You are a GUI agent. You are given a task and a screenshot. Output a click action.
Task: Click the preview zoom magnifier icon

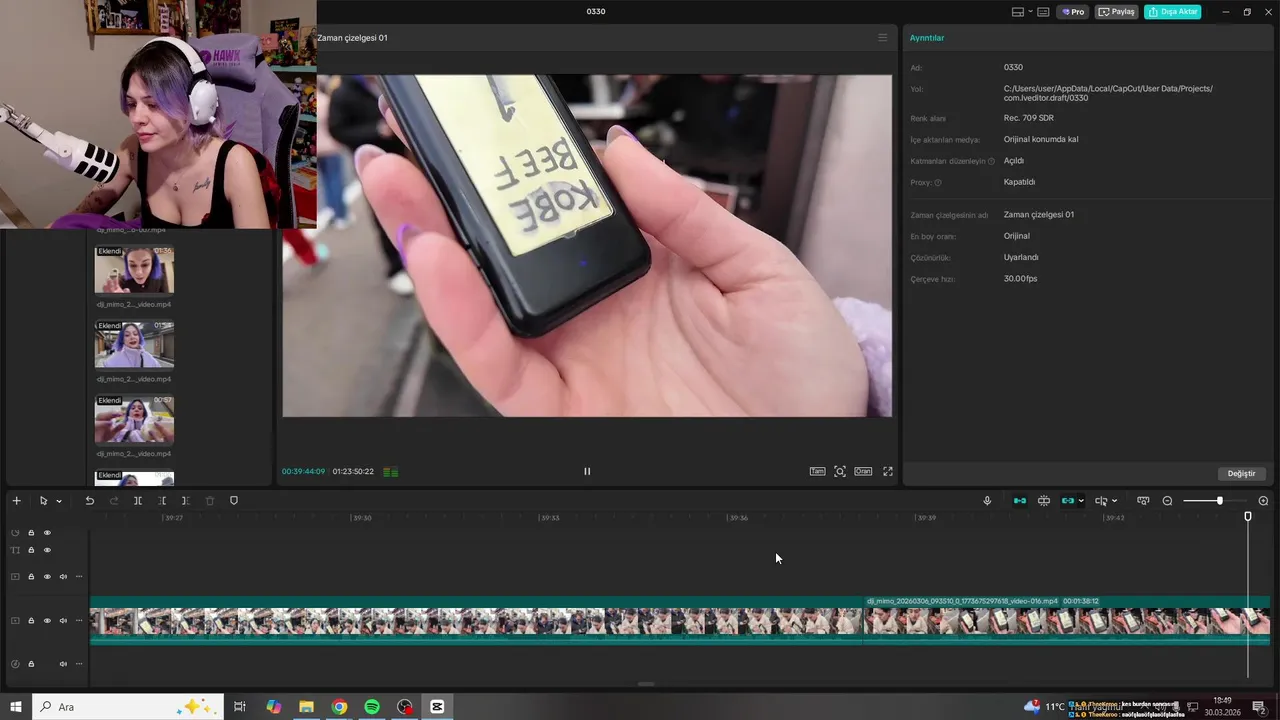[x=840, y=471]
